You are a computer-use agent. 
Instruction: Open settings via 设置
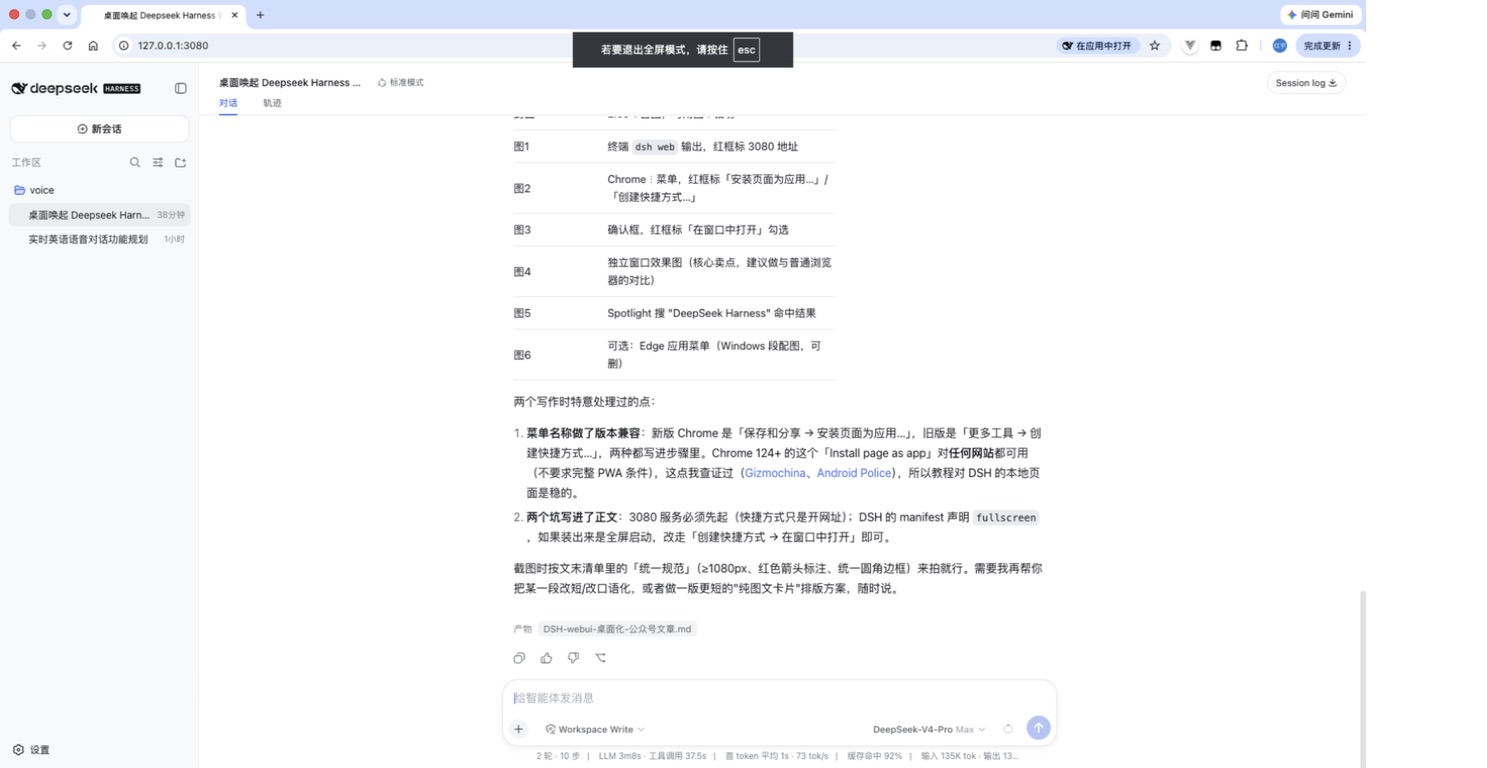click(31, 750)
